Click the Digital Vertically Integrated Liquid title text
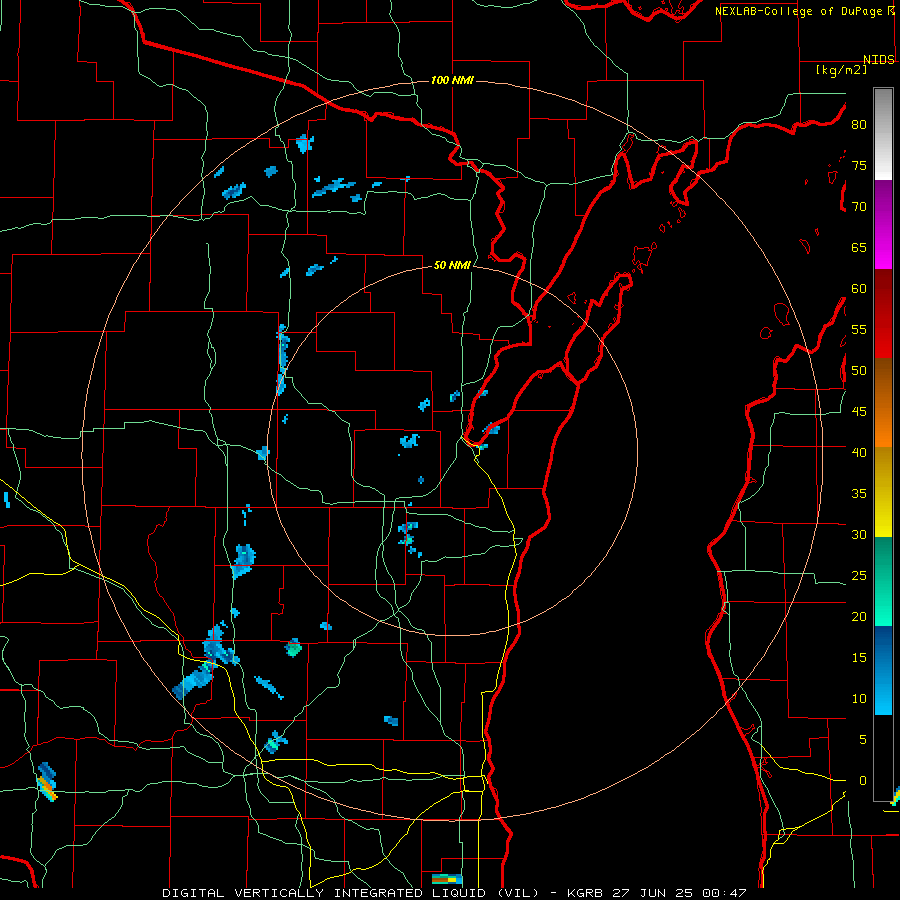Screen dimensions: 900x900 pyautogui.click(x=351, y=893)
